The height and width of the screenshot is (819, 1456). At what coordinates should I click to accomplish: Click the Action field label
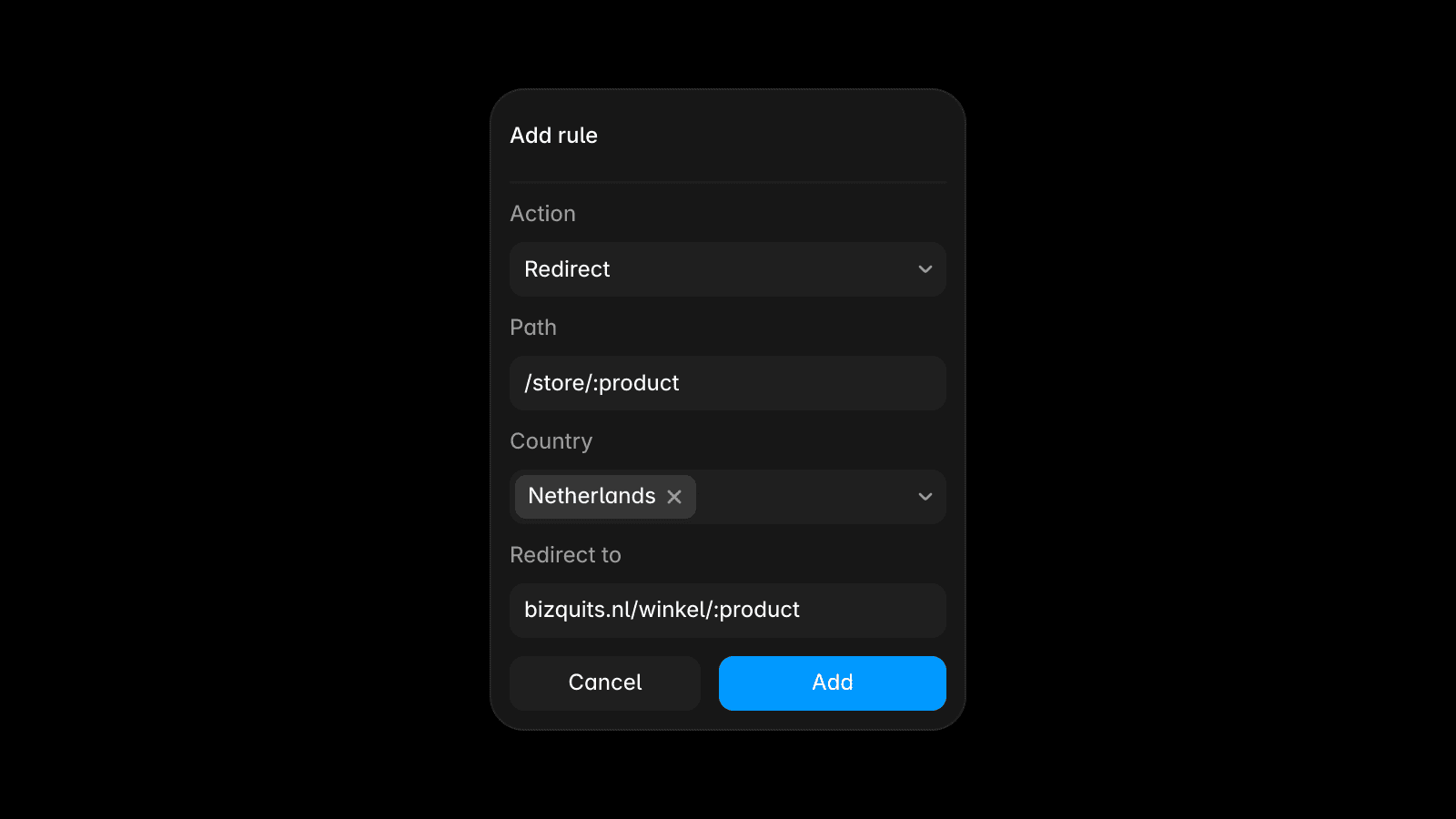(x=542, y=214)
